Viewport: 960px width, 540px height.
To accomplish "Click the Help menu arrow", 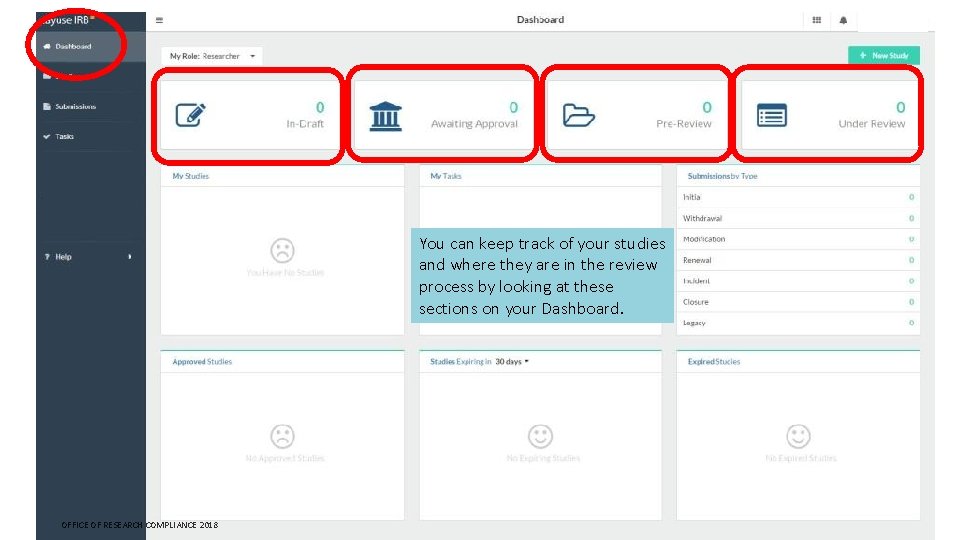I will (x=130, y=257).
